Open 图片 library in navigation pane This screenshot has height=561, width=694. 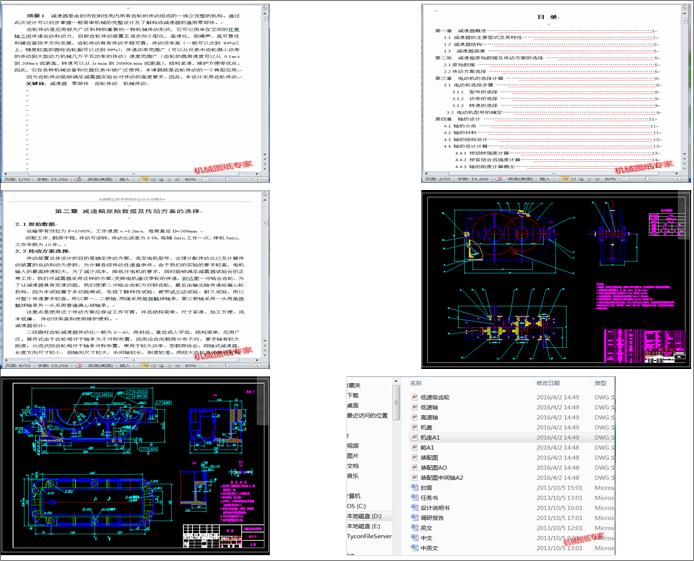(353, 456)
